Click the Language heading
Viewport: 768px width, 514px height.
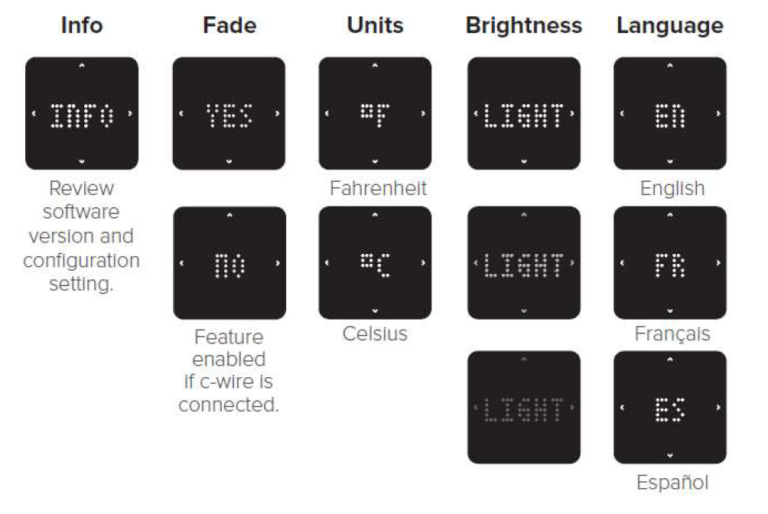pyautogui.click(x=669, y=27)
